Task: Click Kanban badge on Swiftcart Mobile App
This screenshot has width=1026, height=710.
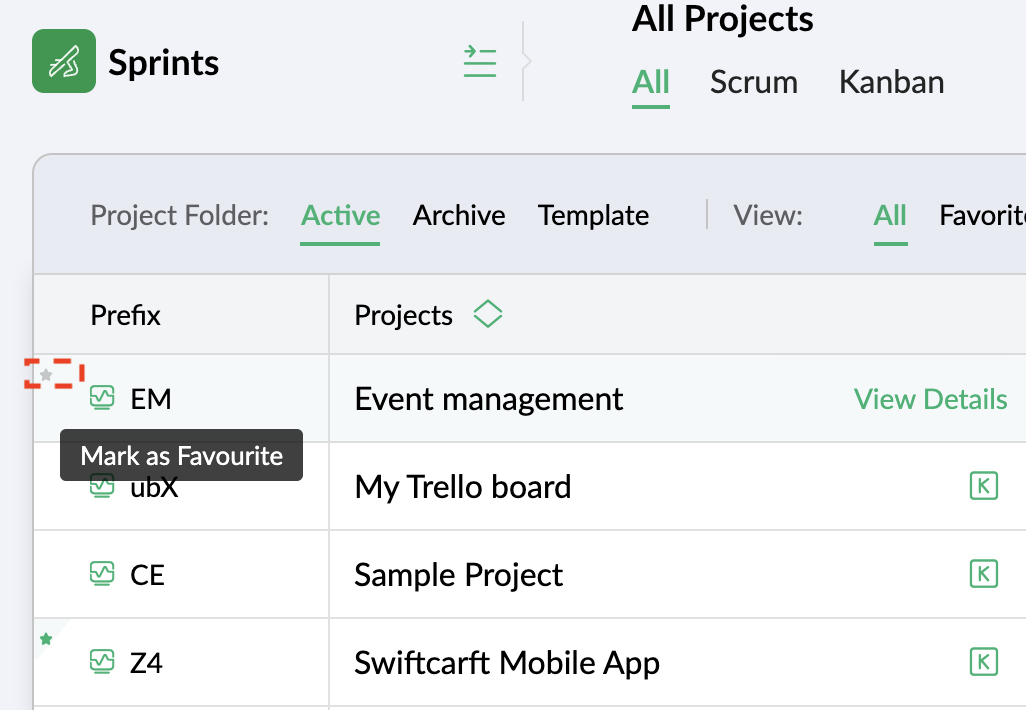Action: tap(984, 661)
